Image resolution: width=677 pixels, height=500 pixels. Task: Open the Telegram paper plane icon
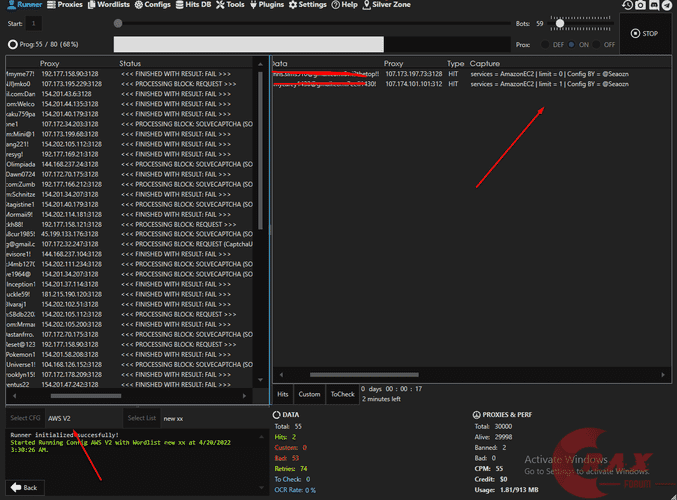coord(668,5)
